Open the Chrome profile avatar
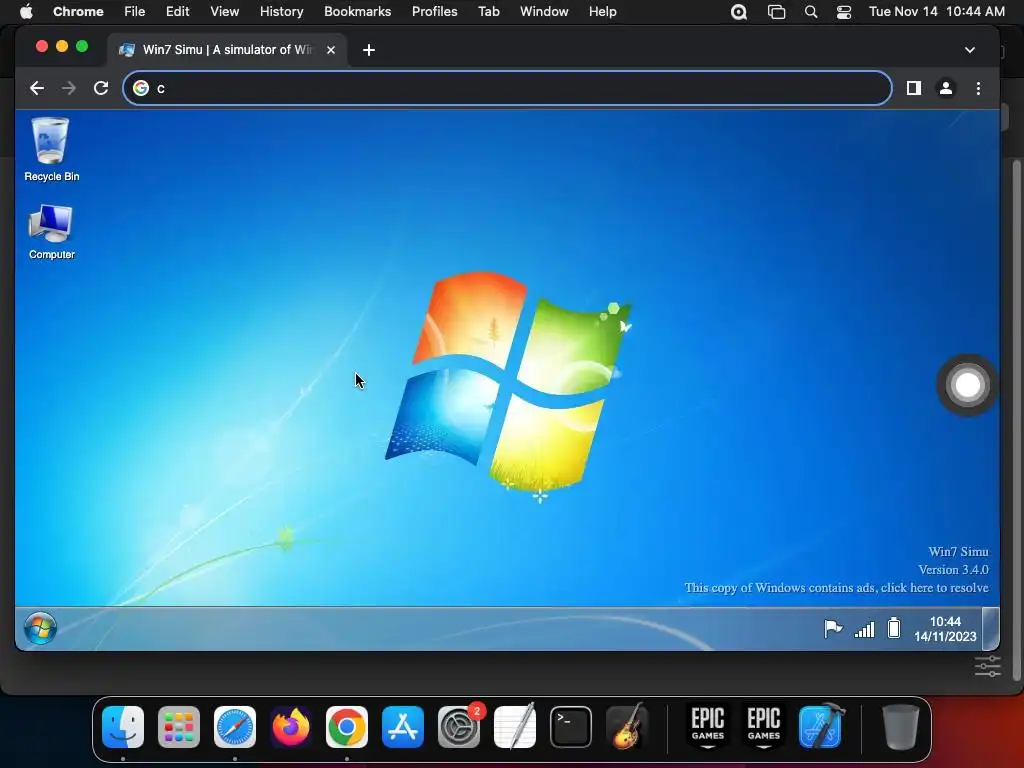Image resolution: width=1024 pixels, height=768 pixels. point(946,88)
